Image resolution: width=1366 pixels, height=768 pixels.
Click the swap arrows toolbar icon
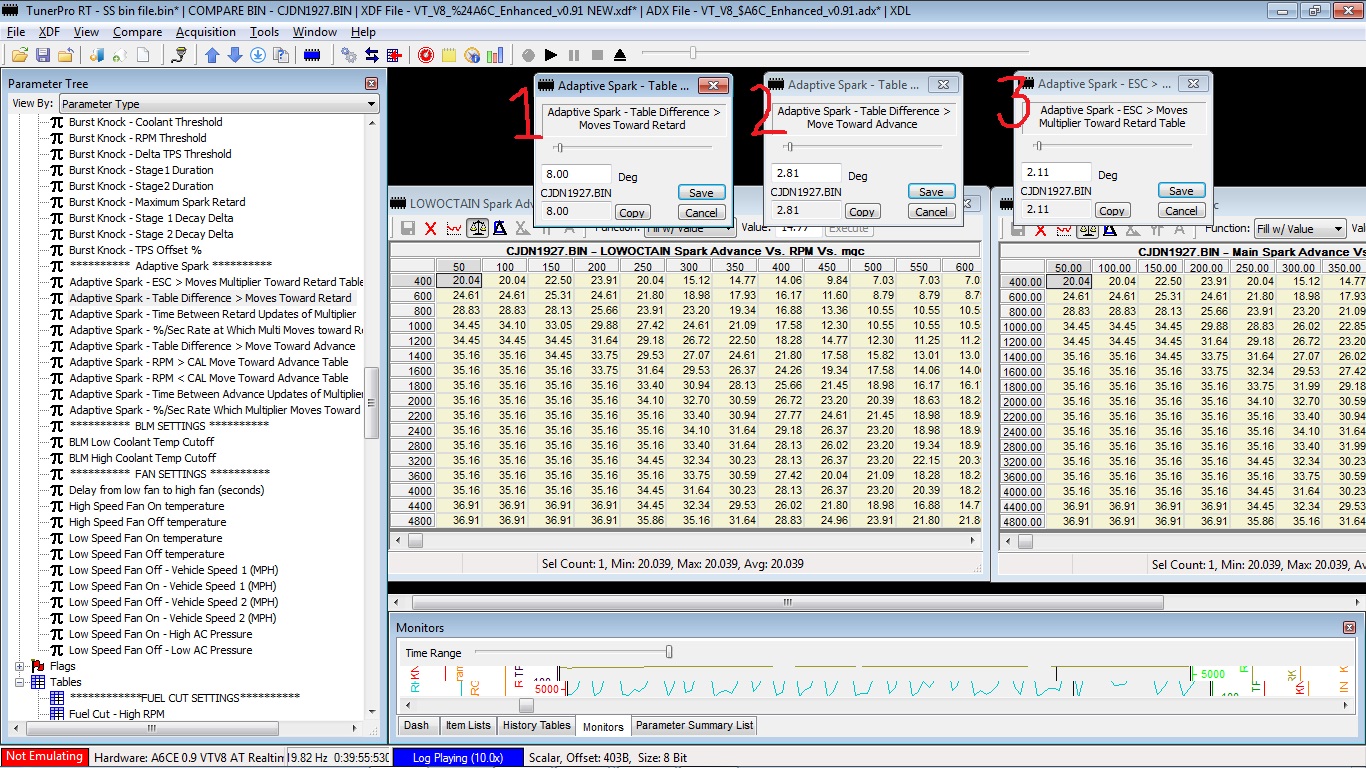371,55
